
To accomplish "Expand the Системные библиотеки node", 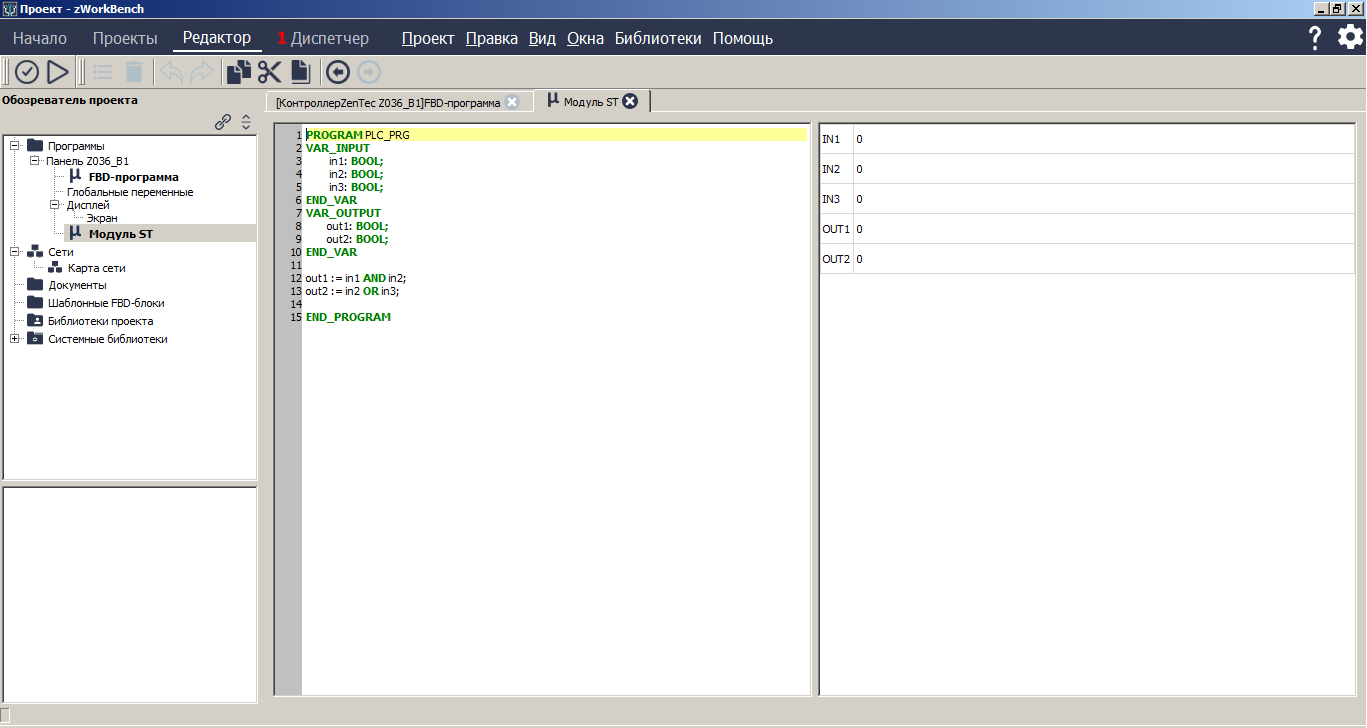I will pyautogui.click(x=15, y=339).
